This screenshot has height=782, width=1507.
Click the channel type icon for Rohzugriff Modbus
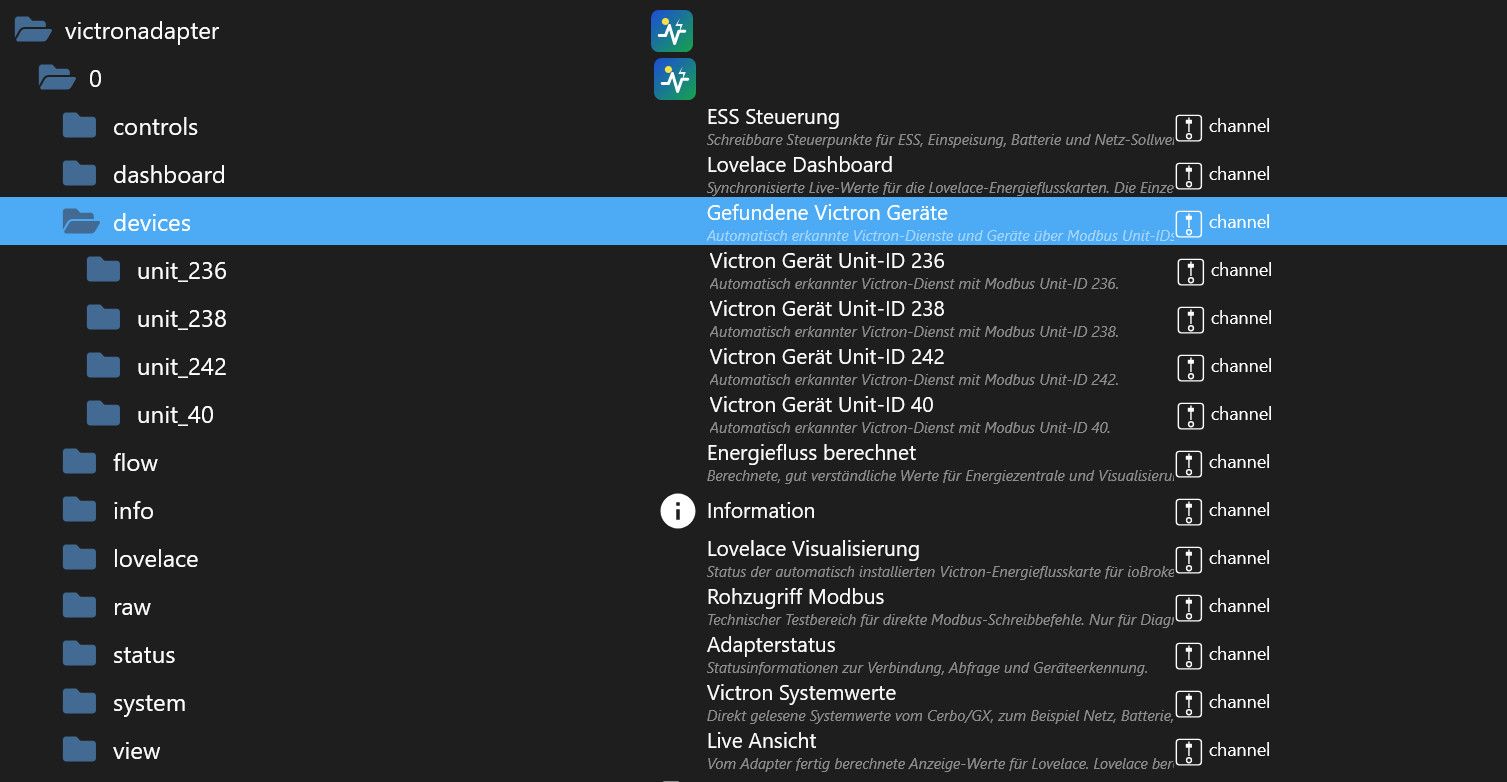(x=1188, y=607)
